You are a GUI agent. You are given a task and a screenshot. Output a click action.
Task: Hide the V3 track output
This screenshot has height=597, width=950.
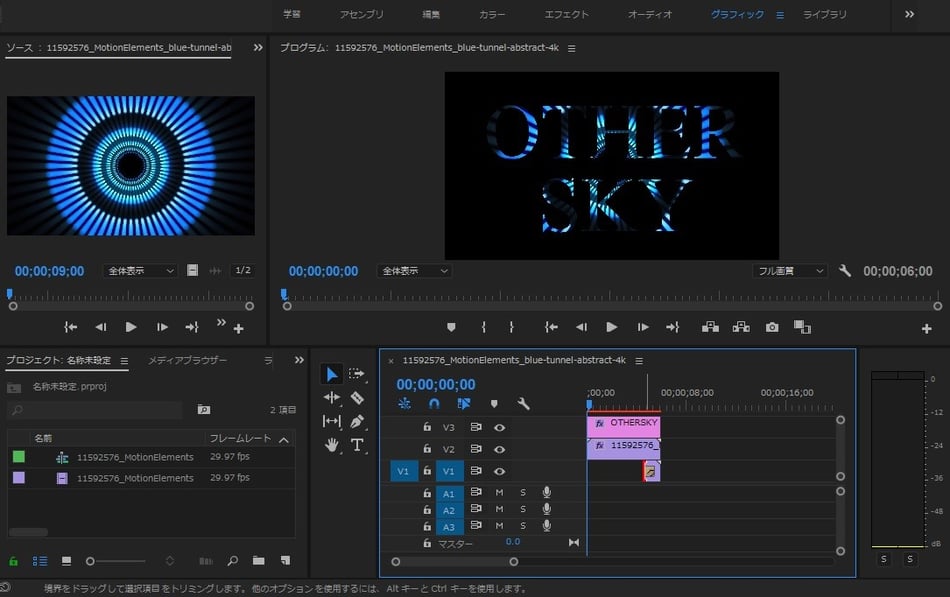click(x=499, y=427)
